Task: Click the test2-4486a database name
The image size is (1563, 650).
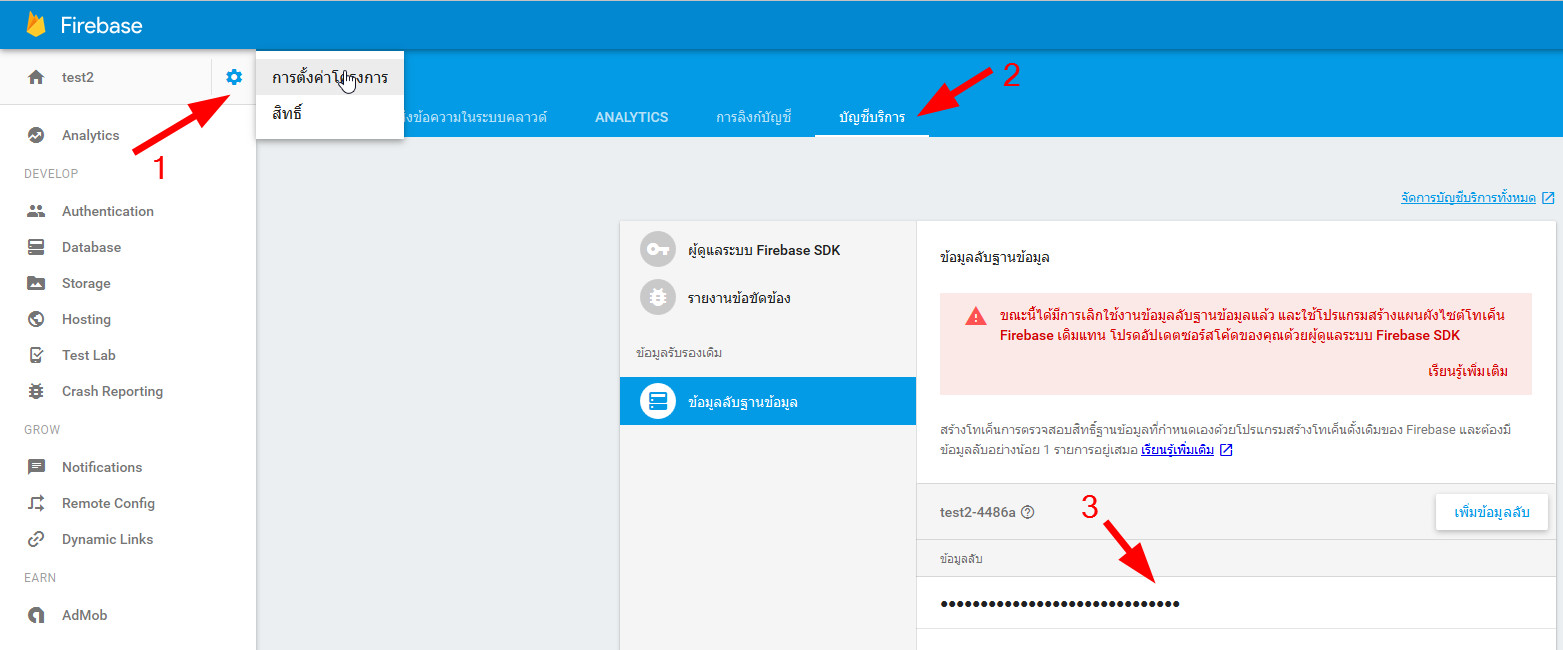Action: click(978, 512)
